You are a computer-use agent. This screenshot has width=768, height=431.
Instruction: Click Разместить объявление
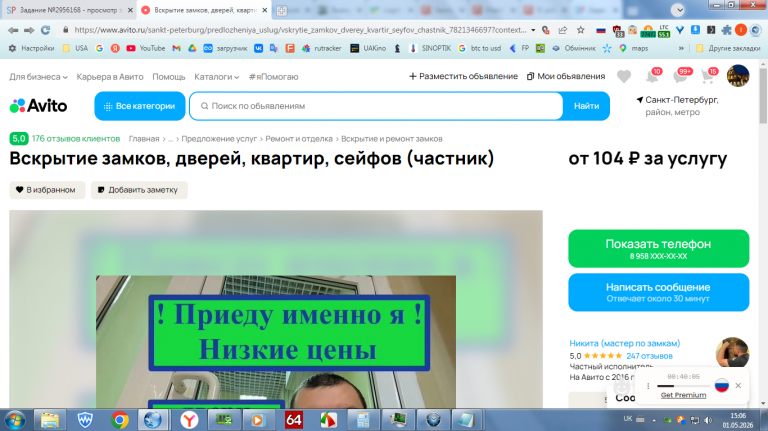click(463, 76)
